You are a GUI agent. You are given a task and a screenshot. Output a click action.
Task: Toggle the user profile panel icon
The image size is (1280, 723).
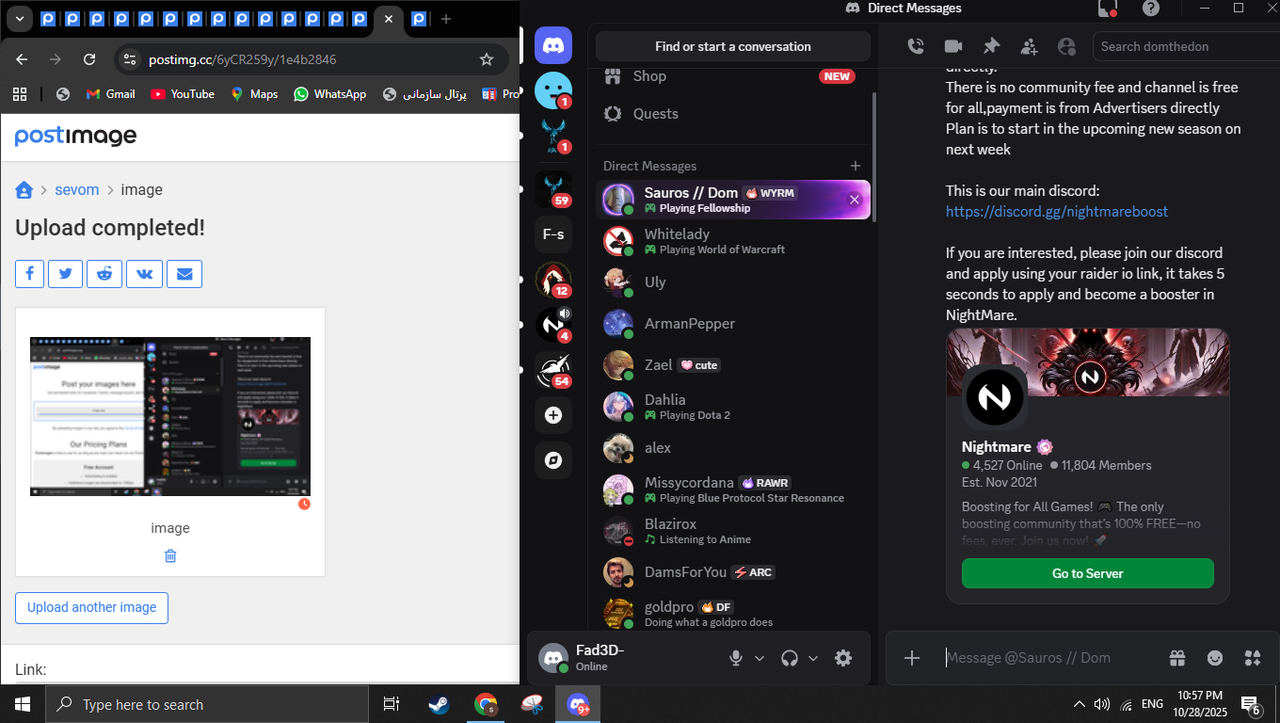click(x=1066, y=46)
